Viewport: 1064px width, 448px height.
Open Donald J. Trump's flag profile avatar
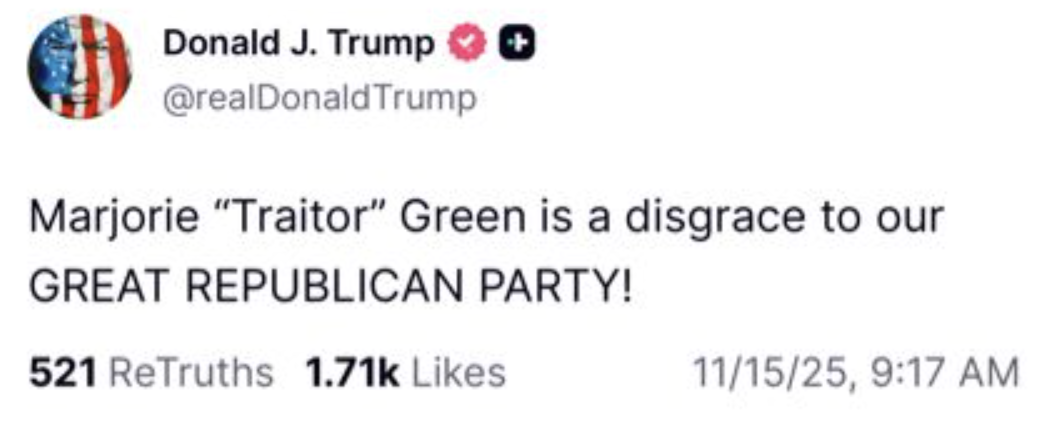79,67
